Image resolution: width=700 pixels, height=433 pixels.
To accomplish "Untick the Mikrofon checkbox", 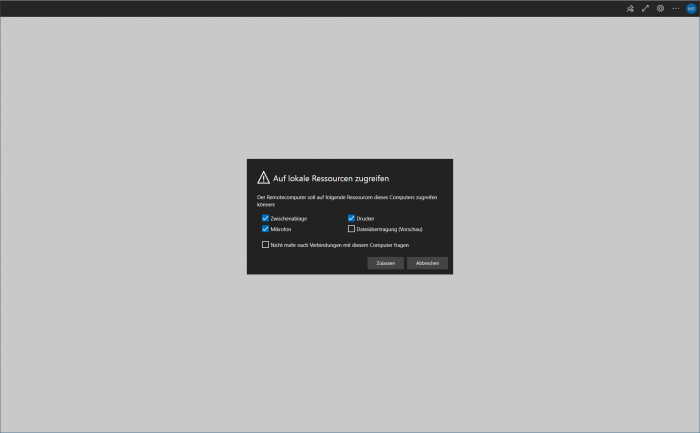I will 266,229.
